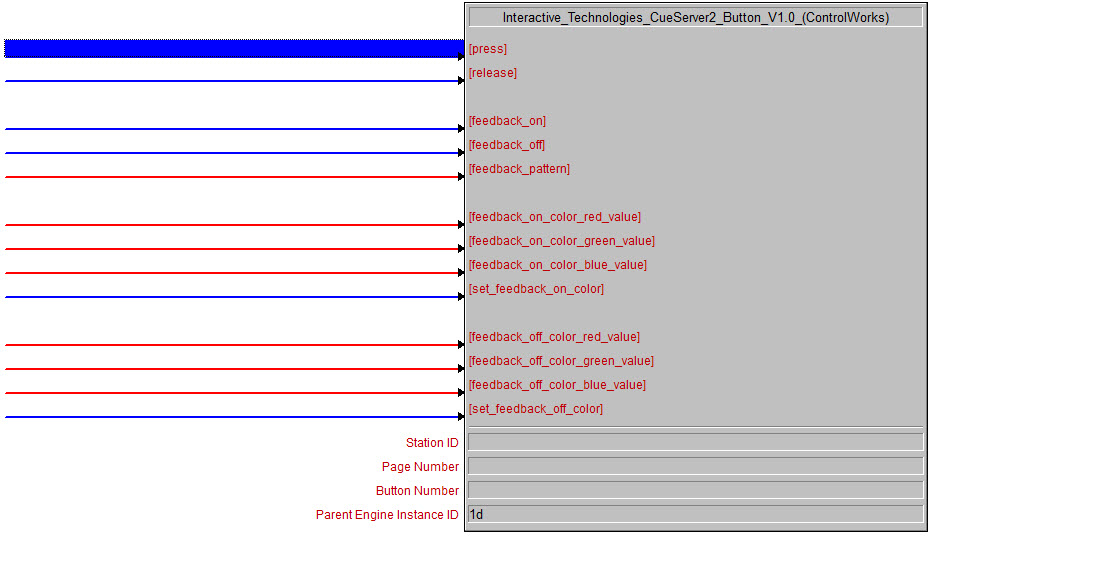Screen dimensions: 1117x582
Task: Click the Page Number parameter name
Action: pyautogui.click(x=420, y=467)
